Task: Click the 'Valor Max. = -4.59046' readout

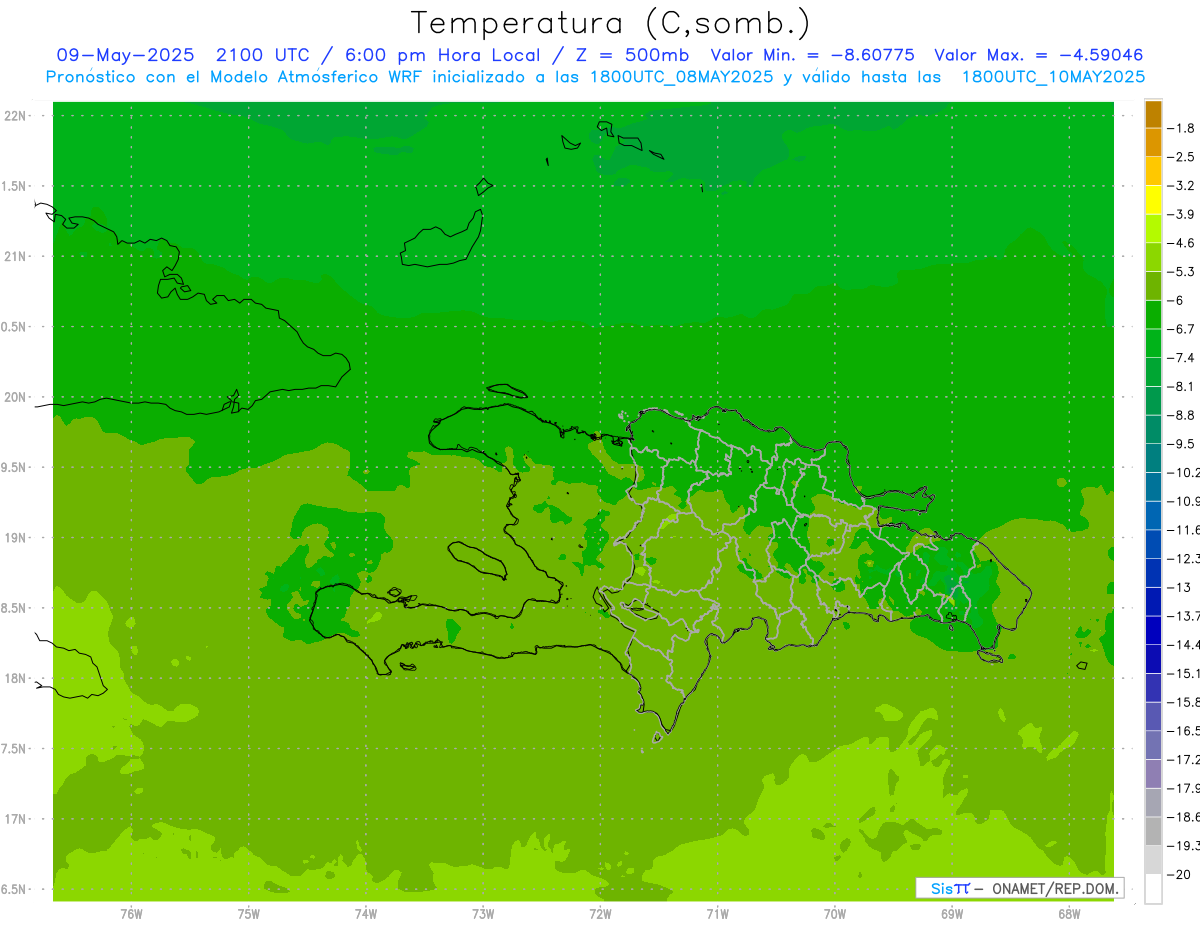Action: [x=1038, y=55]
